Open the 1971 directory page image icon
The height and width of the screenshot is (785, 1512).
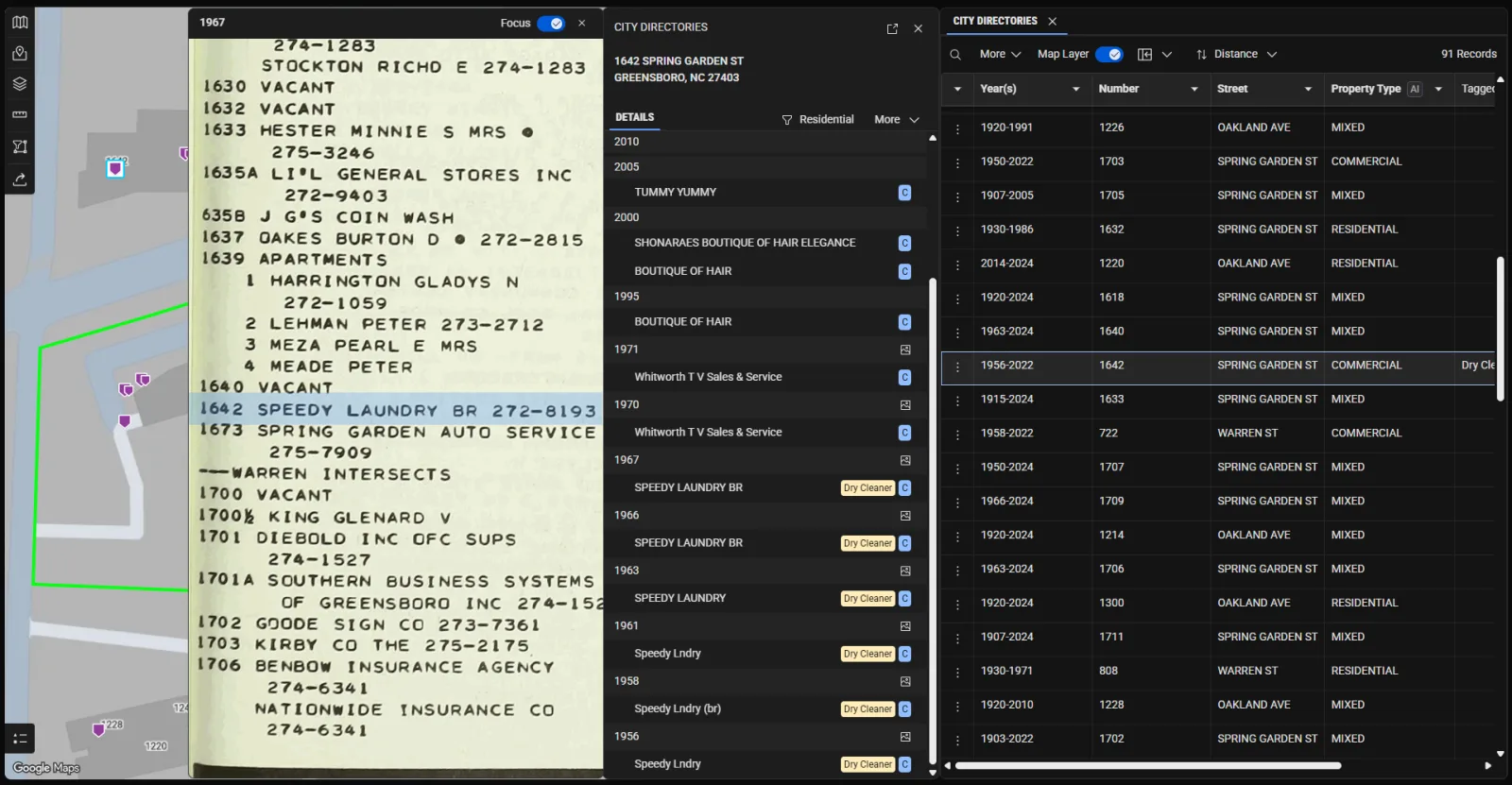point(905,350)
